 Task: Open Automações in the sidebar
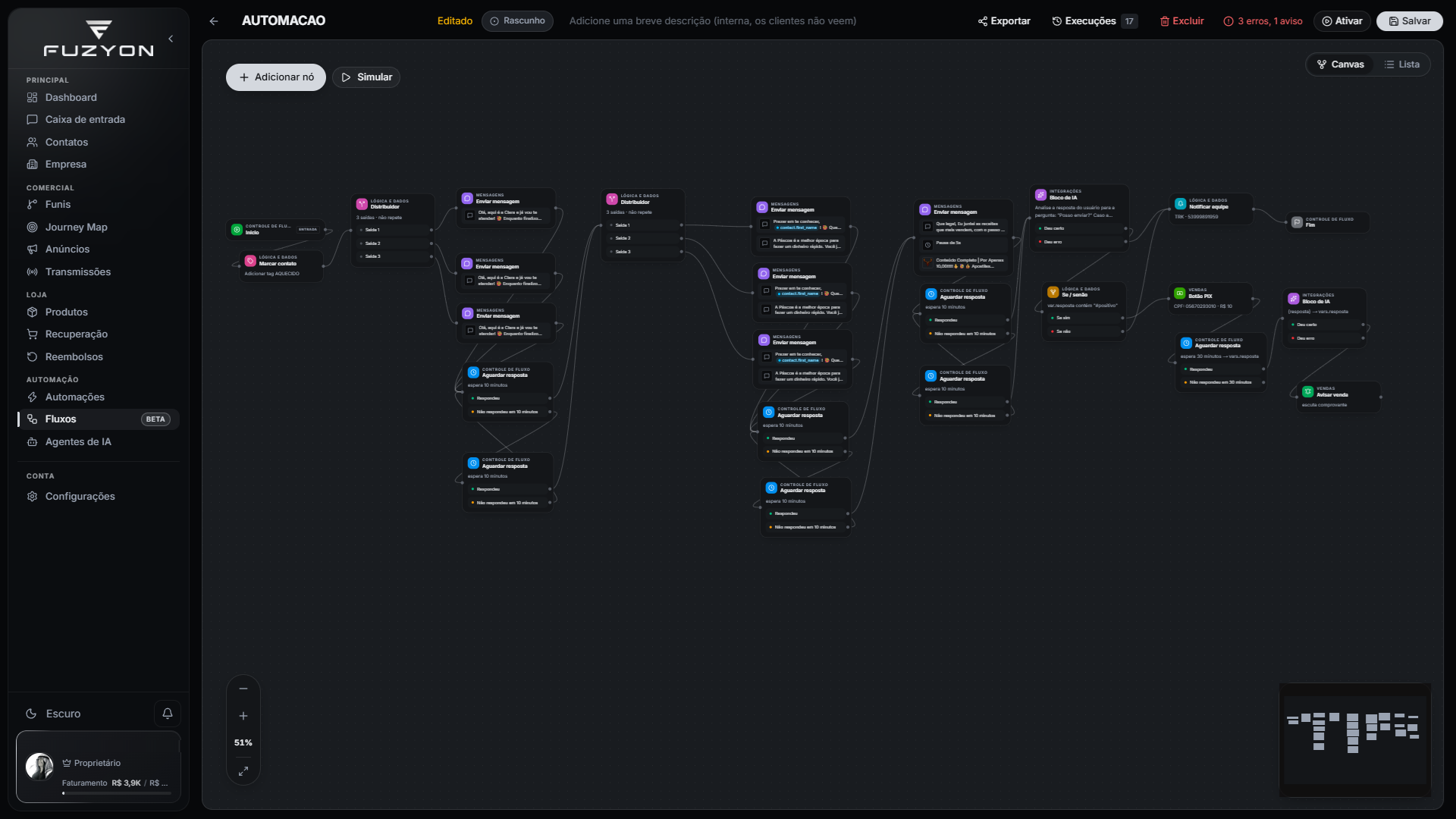tap(75, 397)
